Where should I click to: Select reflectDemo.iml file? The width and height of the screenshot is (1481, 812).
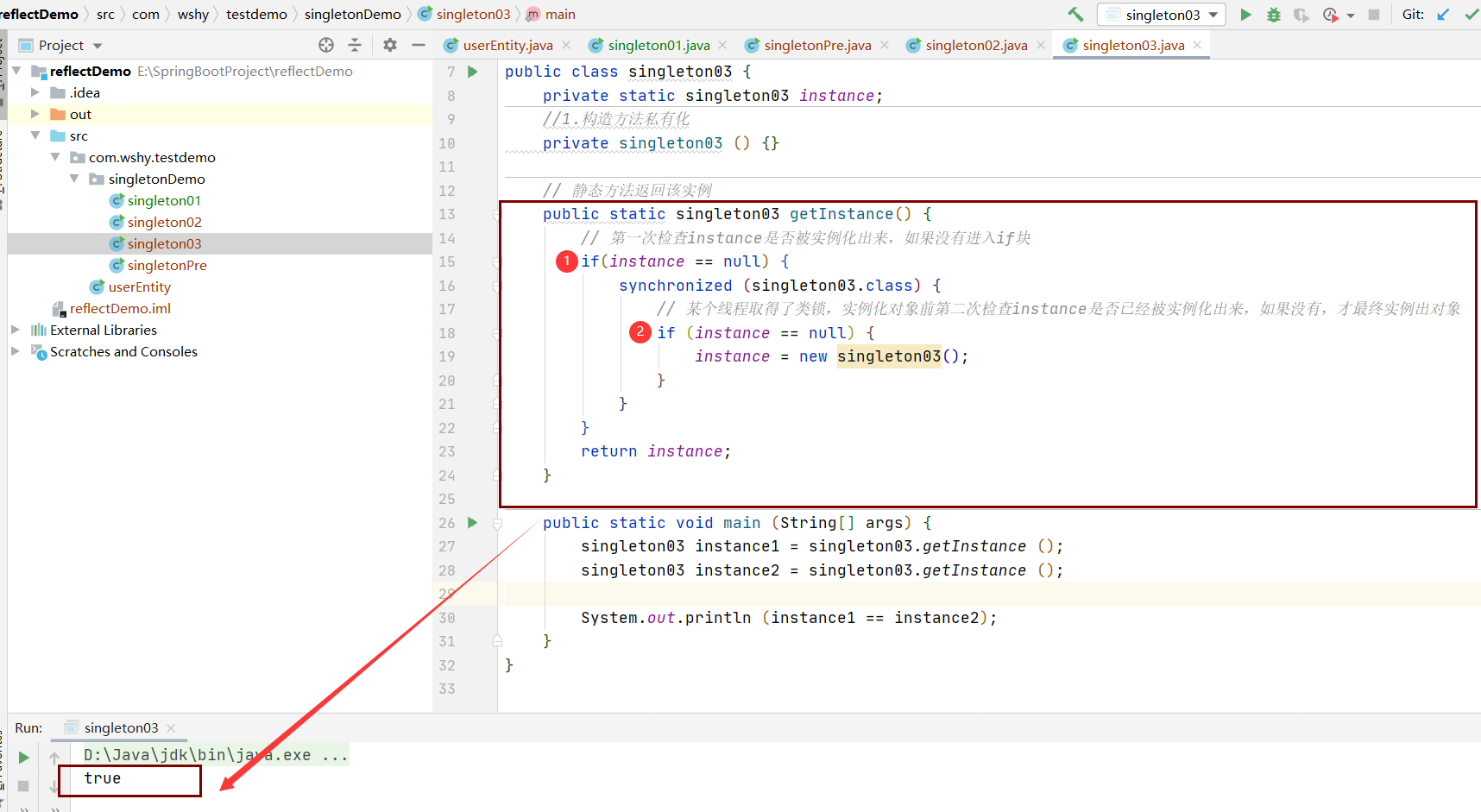[120, 308]
